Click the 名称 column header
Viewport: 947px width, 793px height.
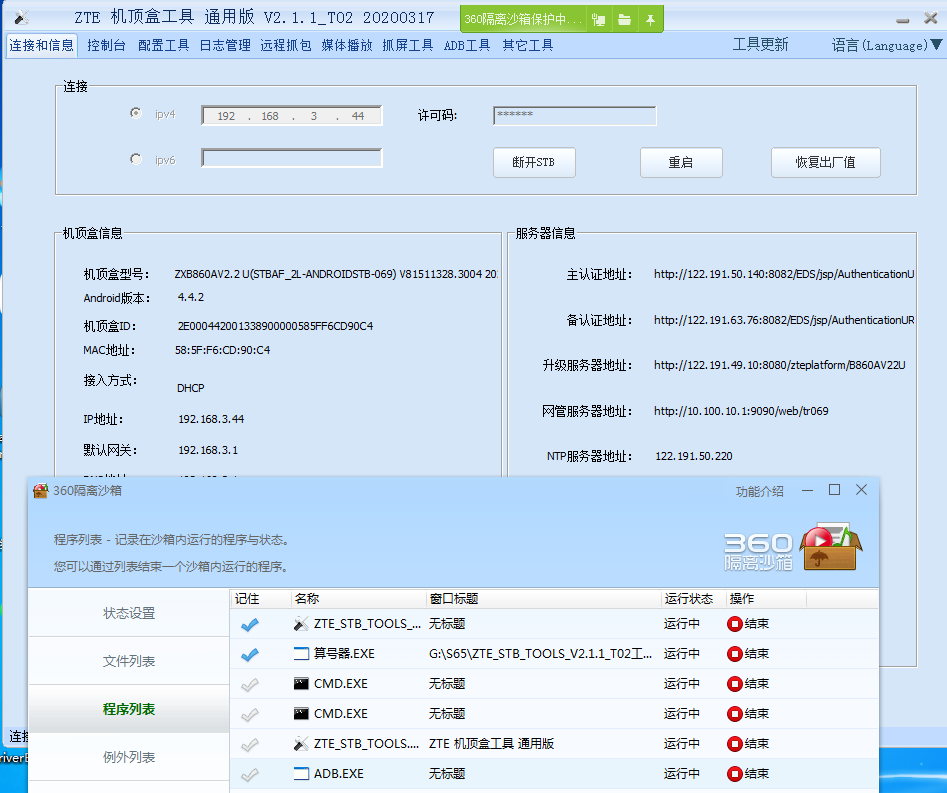click(358, 599)
